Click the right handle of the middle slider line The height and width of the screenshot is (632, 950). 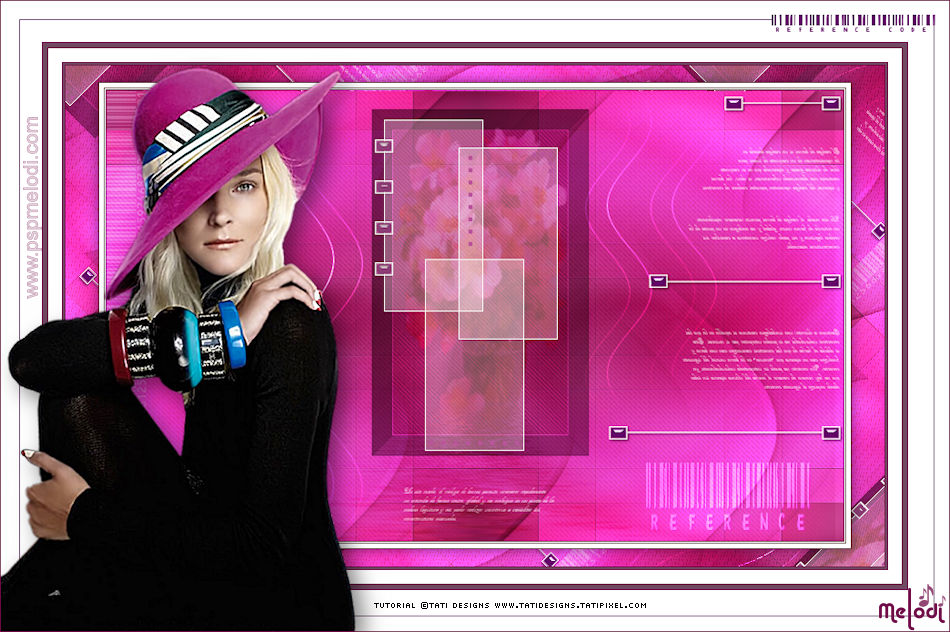831,281
